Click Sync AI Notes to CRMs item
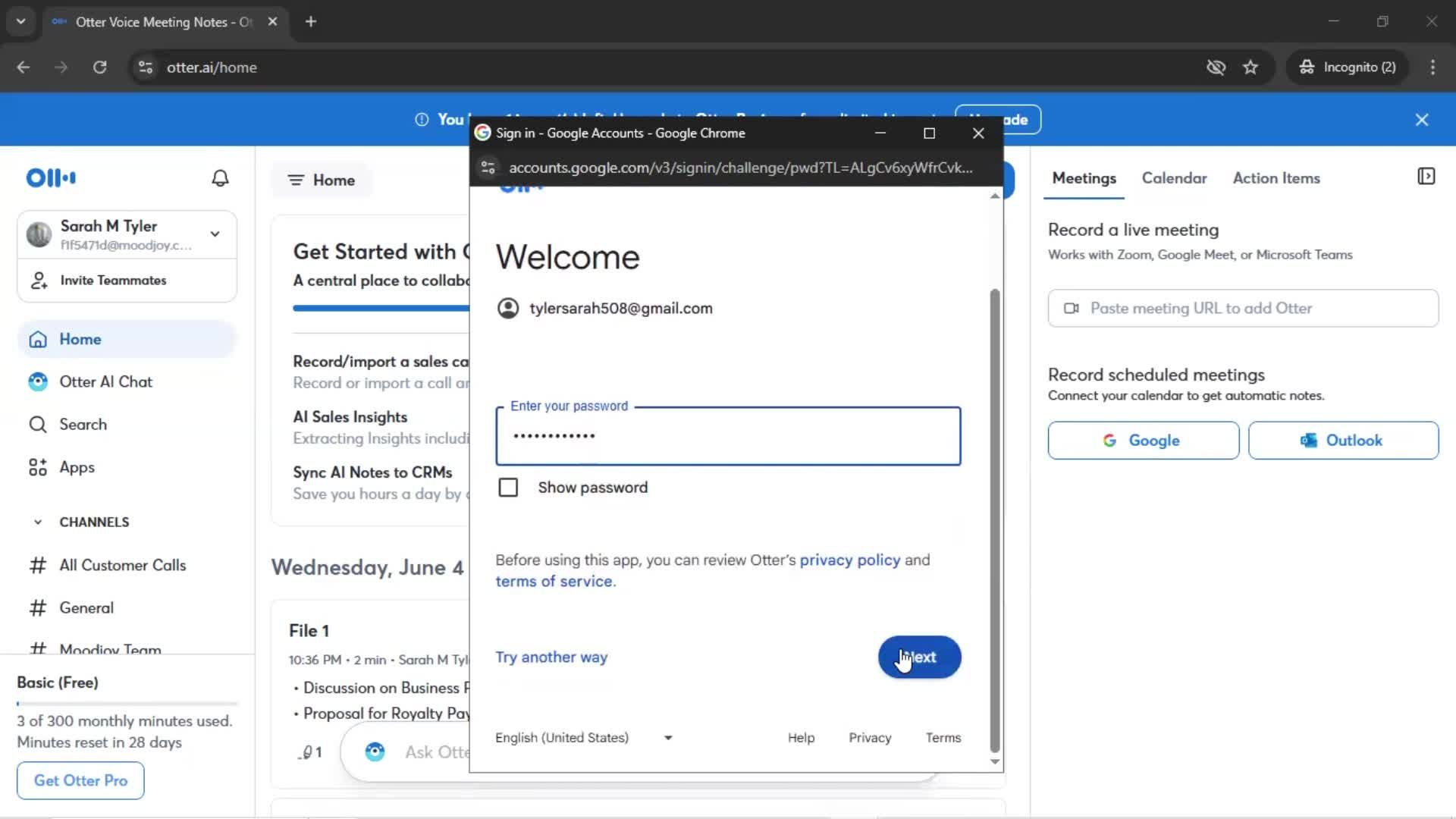1456x819 pixels. (x=381, y=483)
